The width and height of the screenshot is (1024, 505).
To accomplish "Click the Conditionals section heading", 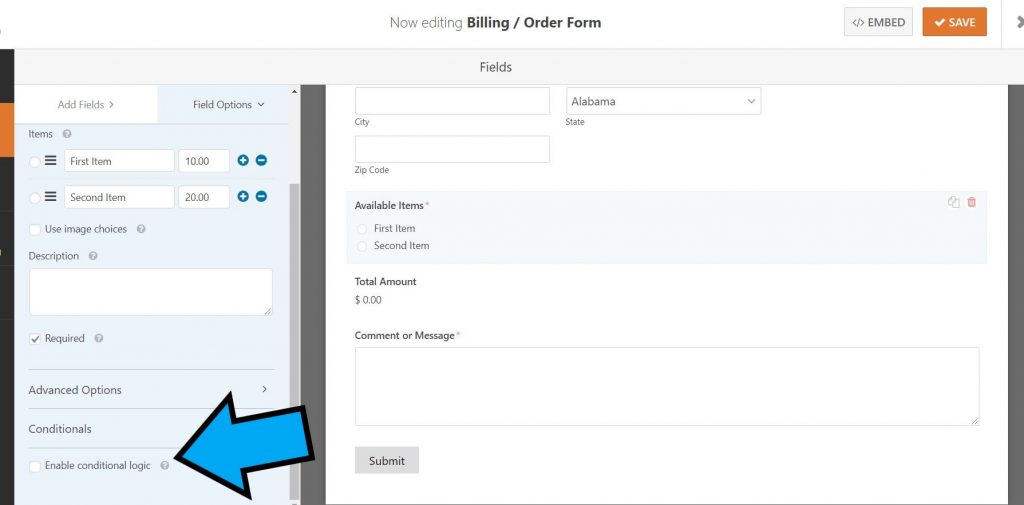I will tap(60, 429).
